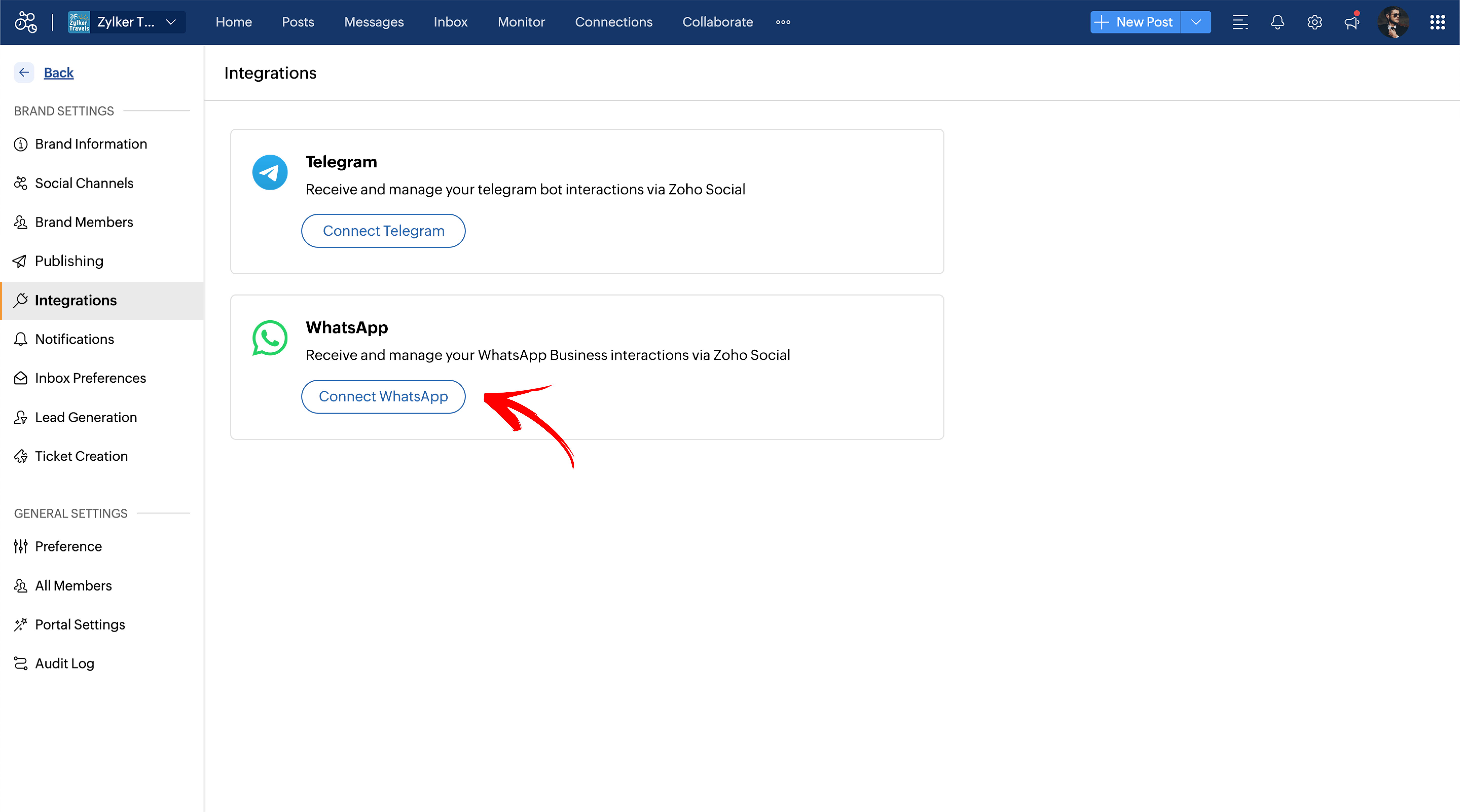This screenshot has height=812, width=1460.
Task: Select Integrations in the sidebar
Action: (102, 300)
